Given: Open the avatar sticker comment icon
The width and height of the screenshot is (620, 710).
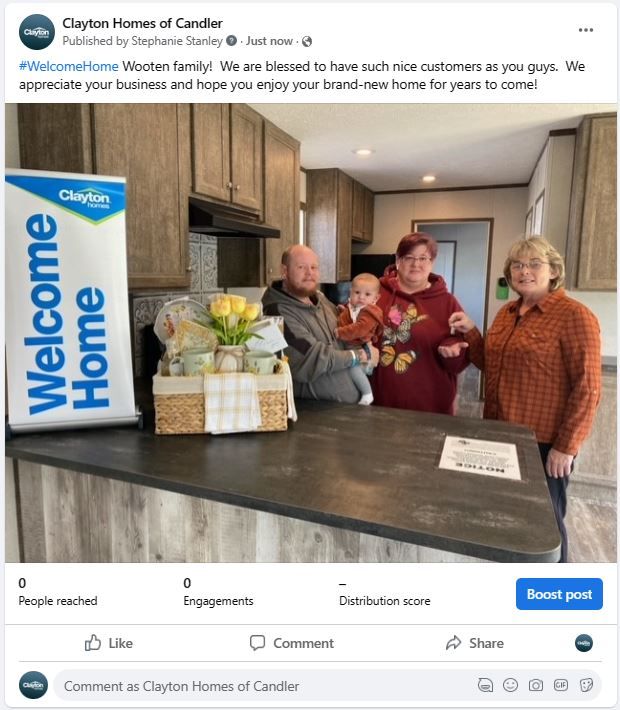Looking at the screenshot, I should [485, 685].
